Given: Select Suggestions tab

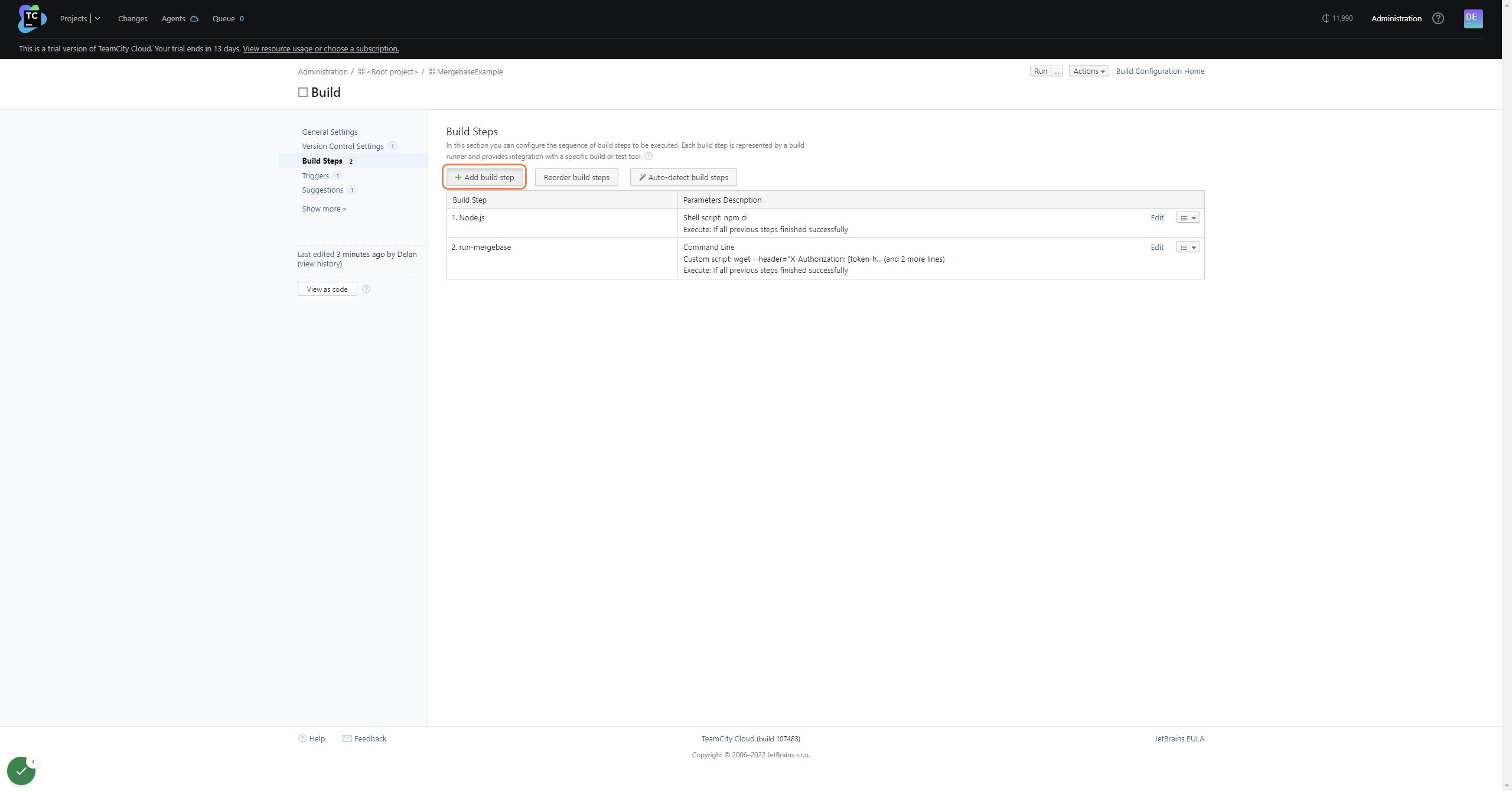Looking at the screenshot, I should pos(322,190).
